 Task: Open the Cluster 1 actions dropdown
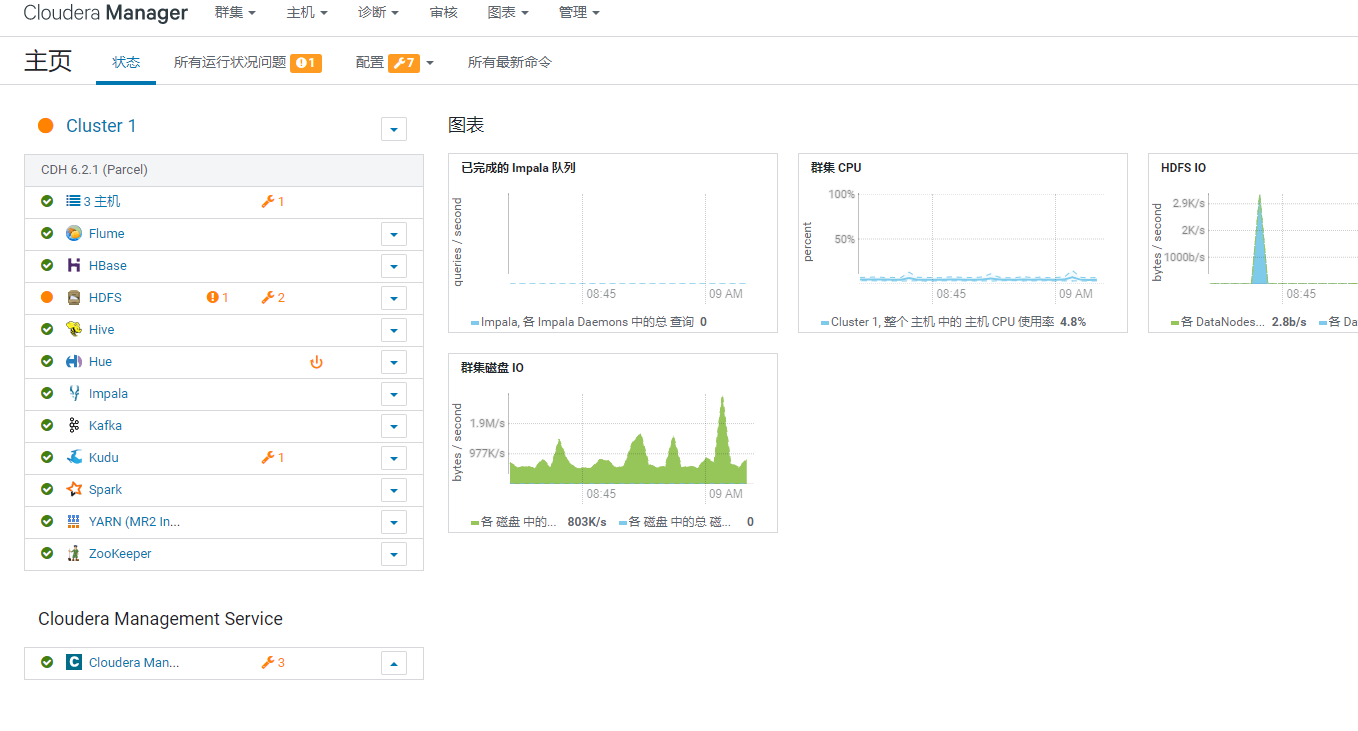click(394, 129)
